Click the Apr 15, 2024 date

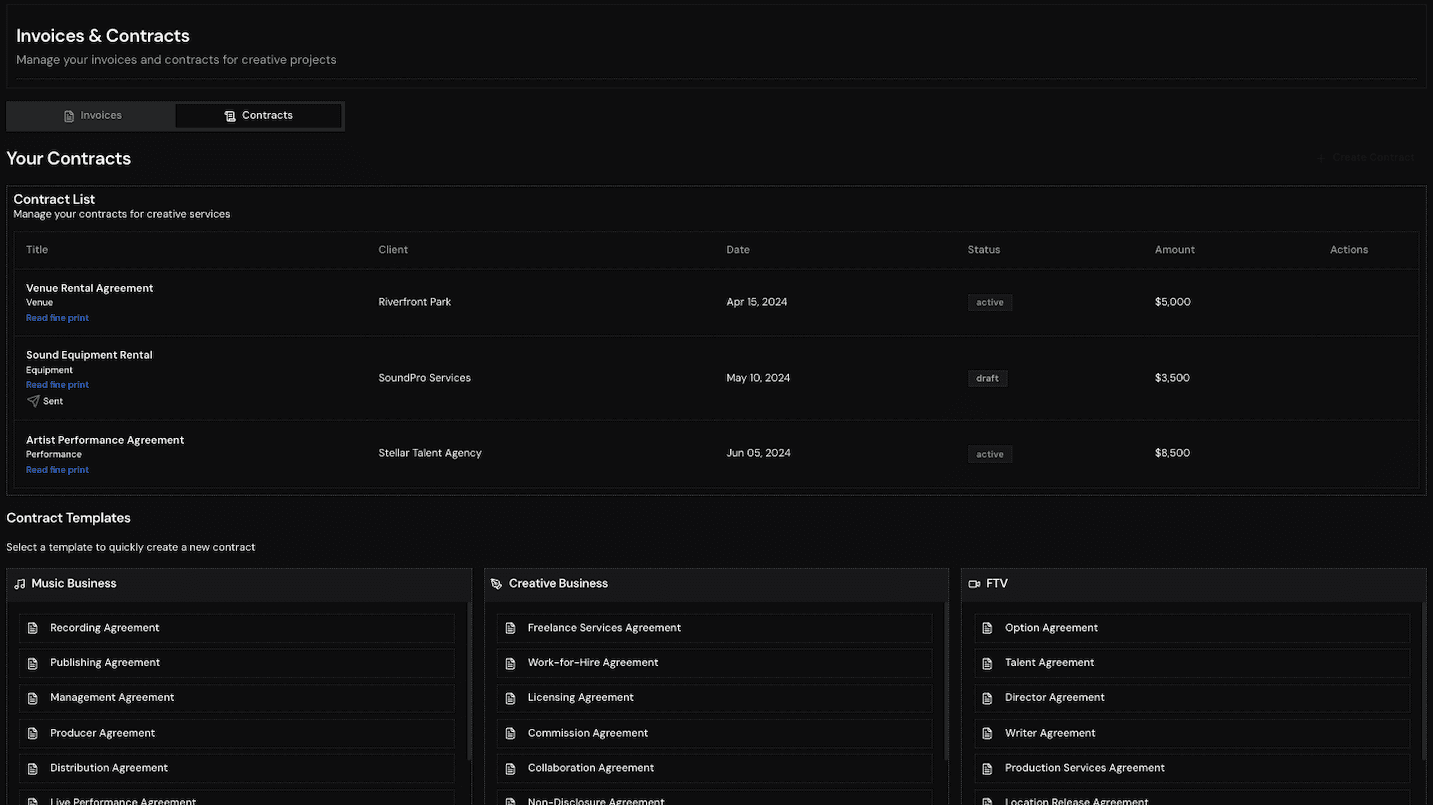point(756,302)
